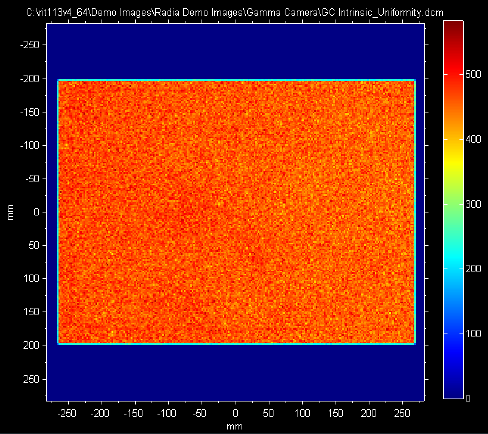
Task: Click the 250 tick label on horizontal axis
Action: point(402,413)
